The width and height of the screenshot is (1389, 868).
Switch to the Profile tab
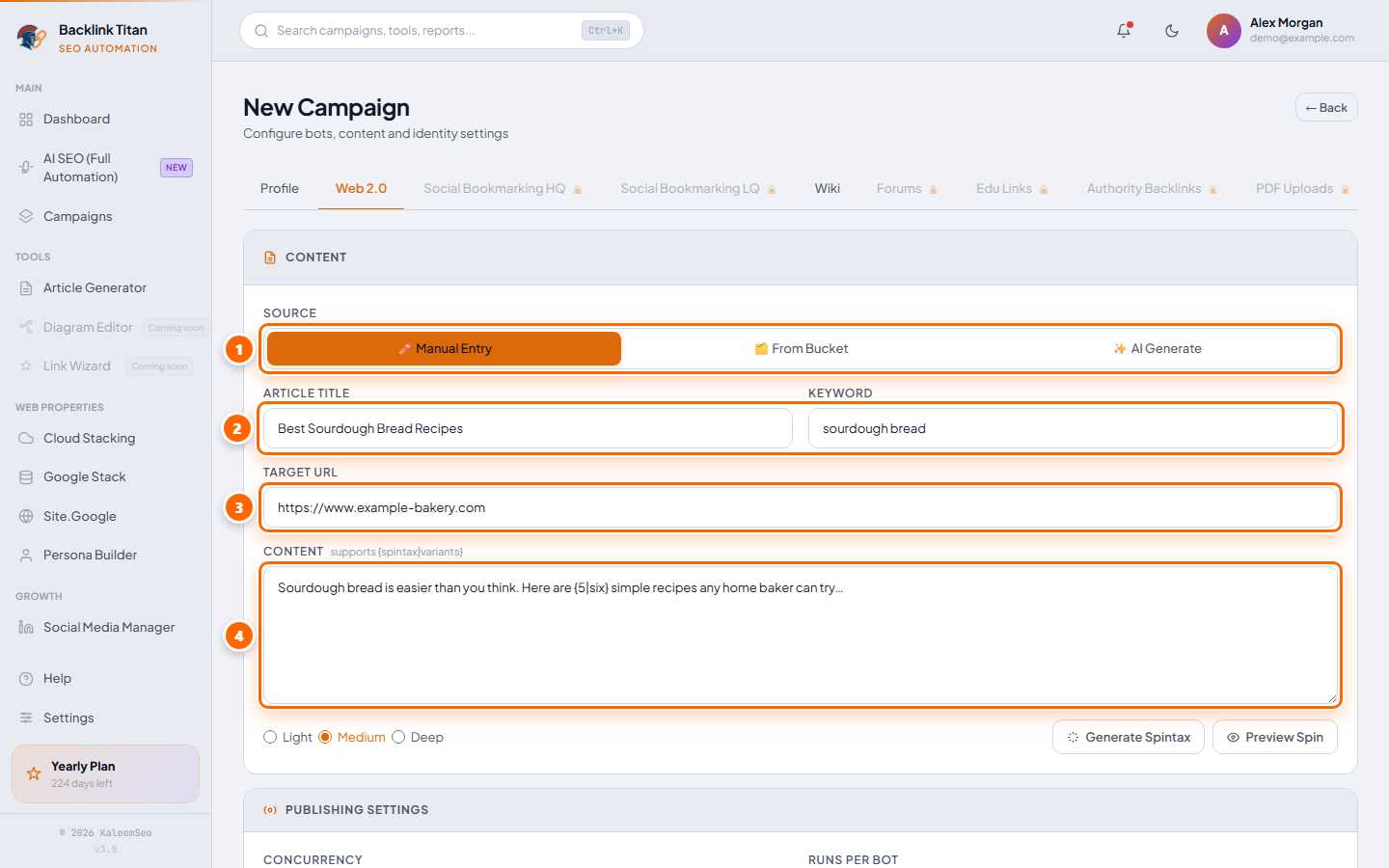pyautogui.click(x=280, y=188)
